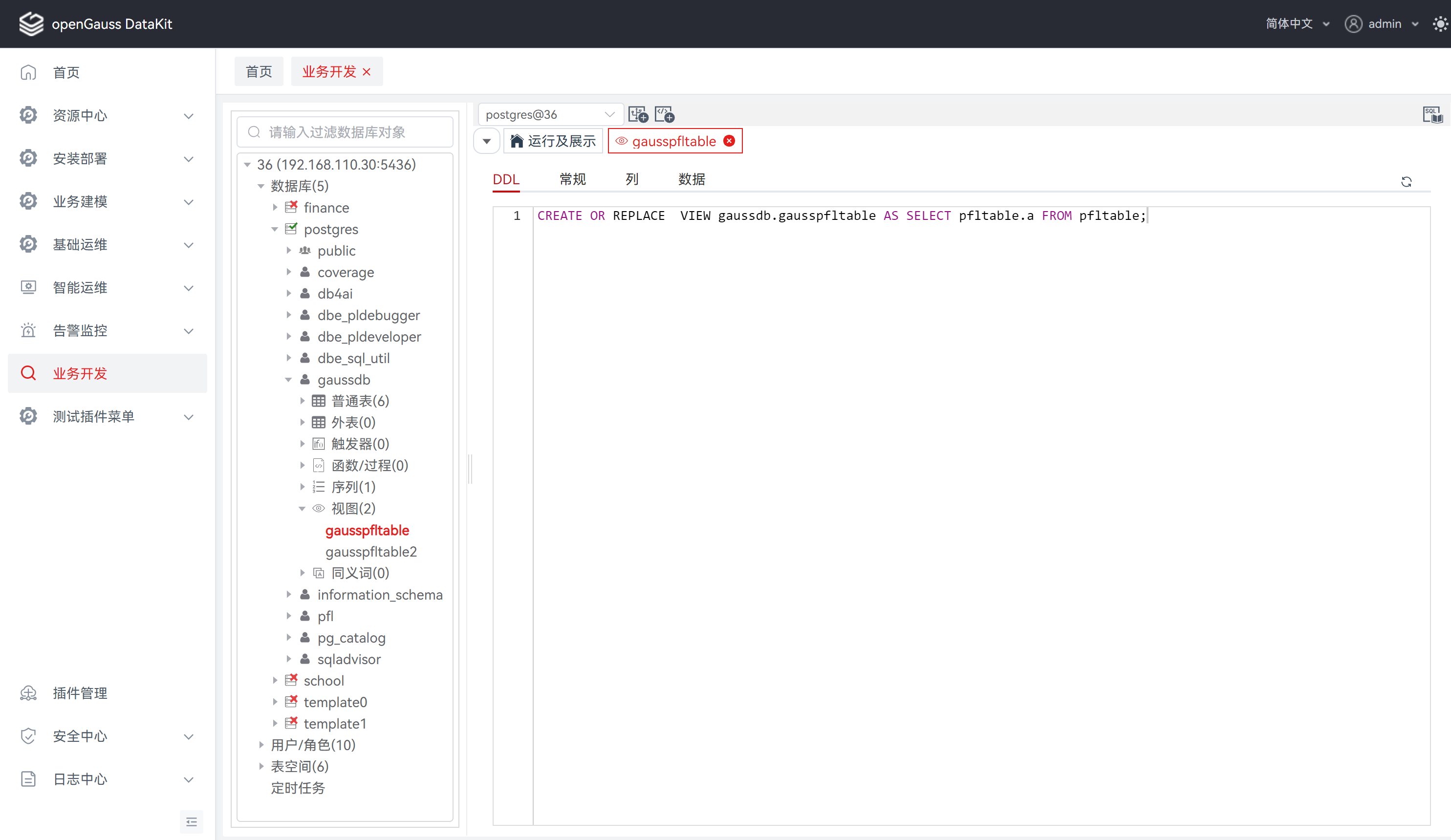Collapse the 数据库(5) tree node
Image resolution: width=1451 pixels, height=840 pixels.
tap(261, 186)
